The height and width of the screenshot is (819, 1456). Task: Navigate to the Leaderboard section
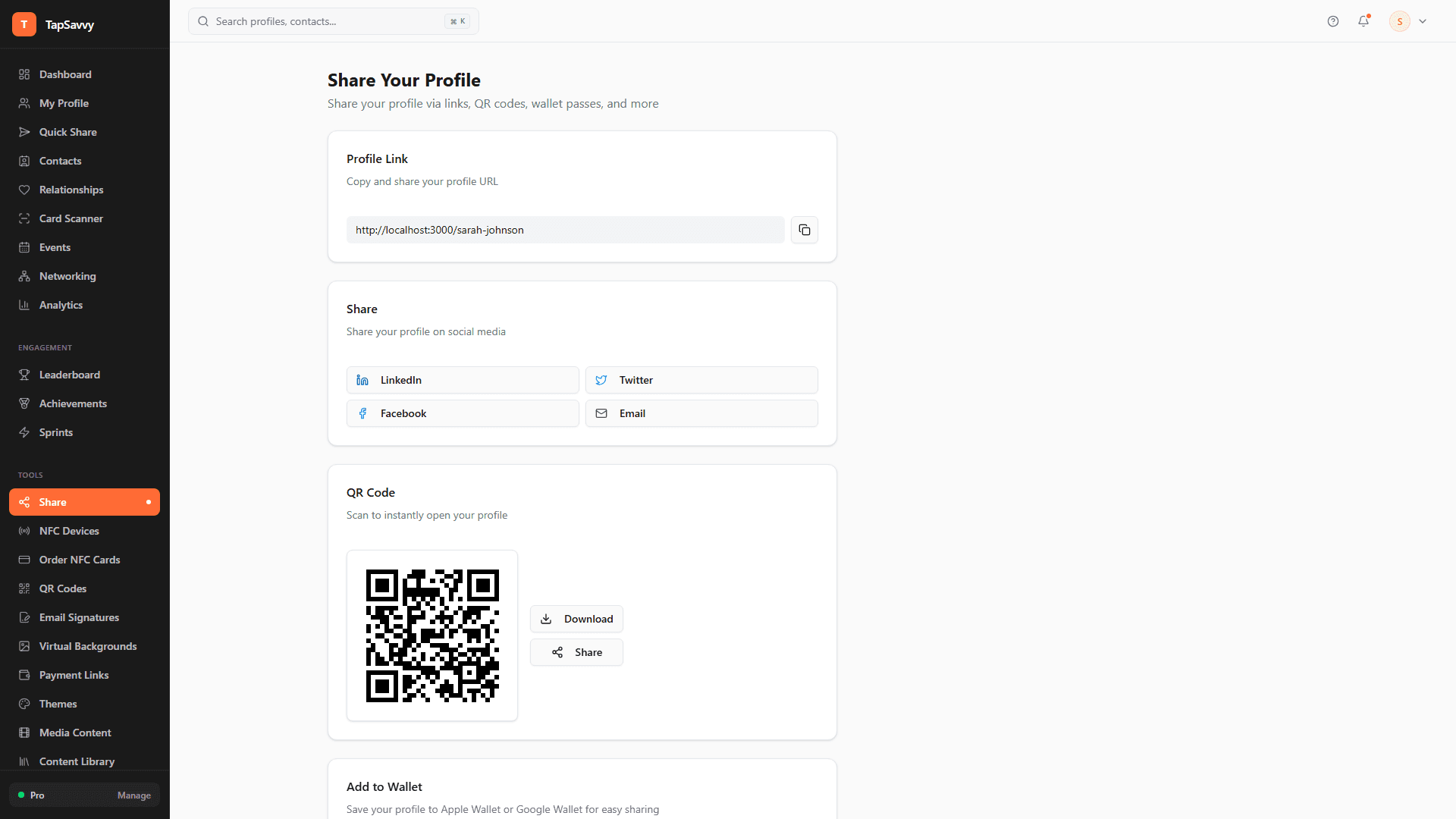(x=70, y=375)
